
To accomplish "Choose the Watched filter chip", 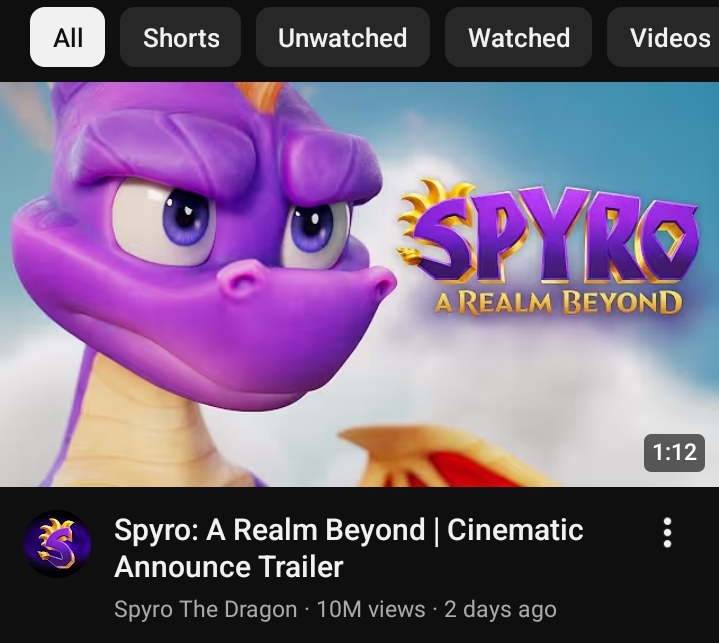I will pyautogui.click(x=519, y=37).
